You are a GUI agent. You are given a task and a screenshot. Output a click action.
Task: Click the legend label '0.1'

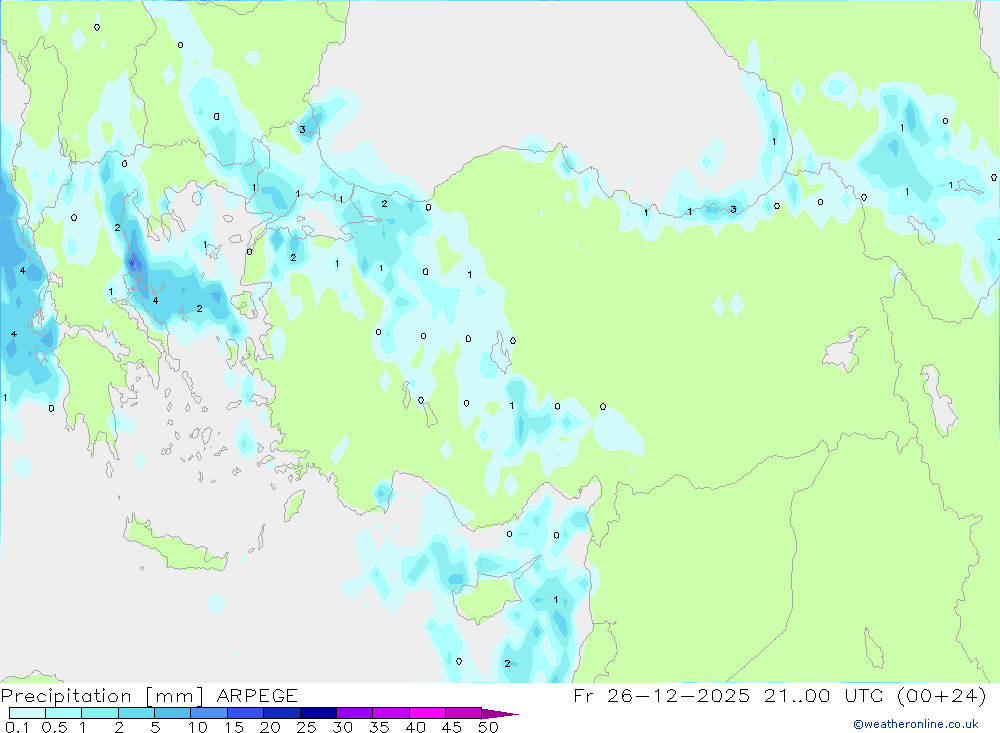(x=17, y=727)
